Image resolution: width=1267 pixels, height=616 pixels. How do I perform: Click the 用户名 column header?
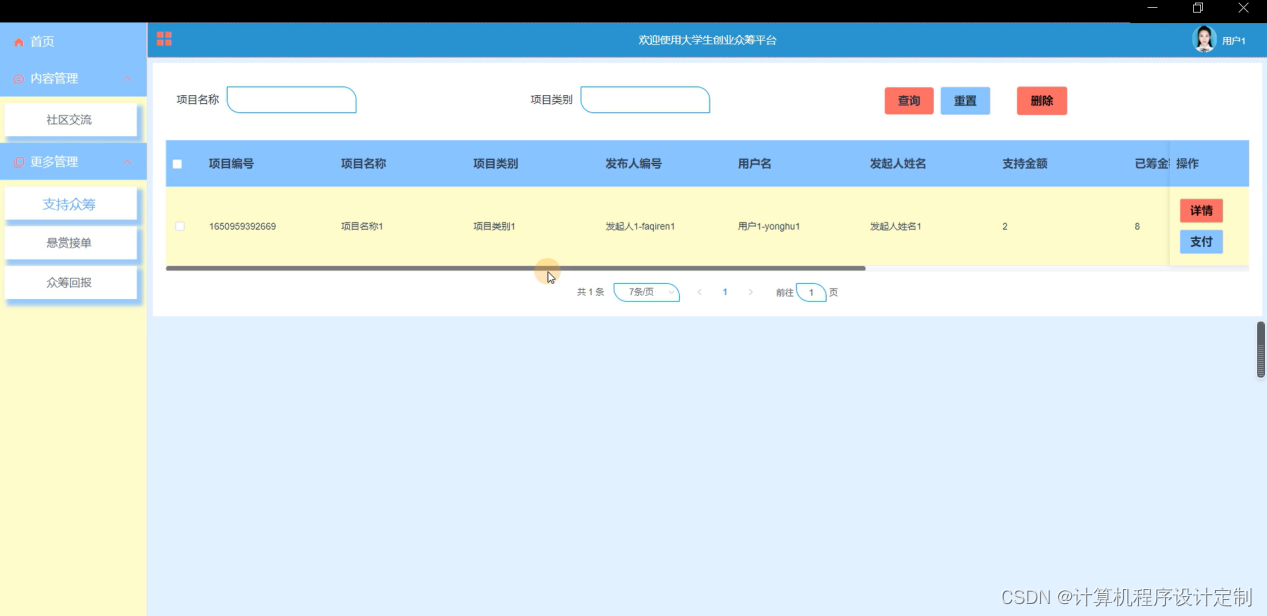click(754, 164)
